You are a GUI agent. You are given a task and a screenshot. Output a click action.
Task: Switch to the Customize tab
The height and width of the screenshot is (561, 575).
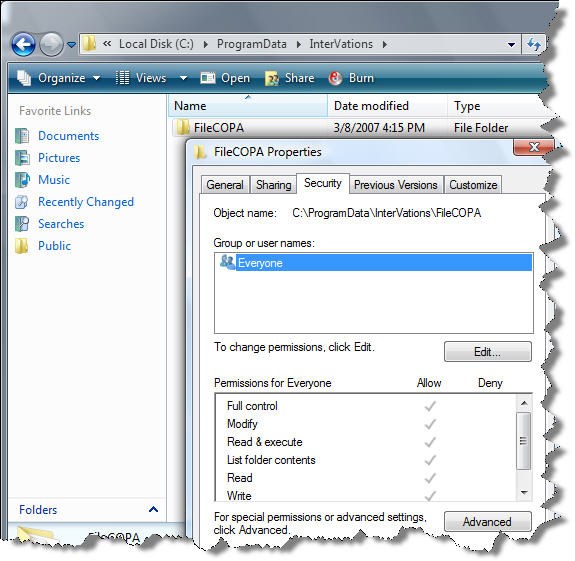point(473,185)
